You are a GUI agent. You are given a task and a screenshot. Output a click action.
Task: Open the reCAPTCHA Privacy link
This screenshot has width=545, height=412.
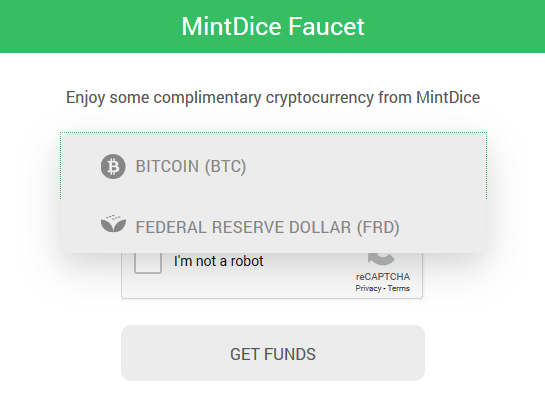(x=368, y=288)
